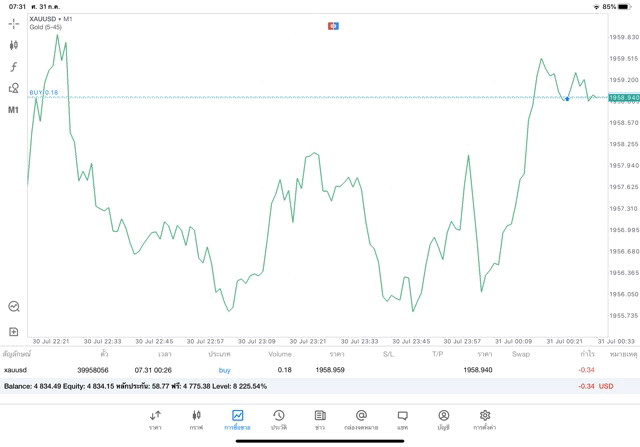
Task: Open the Mailbox tab with @ icon
Action: (x=361, y=419)
